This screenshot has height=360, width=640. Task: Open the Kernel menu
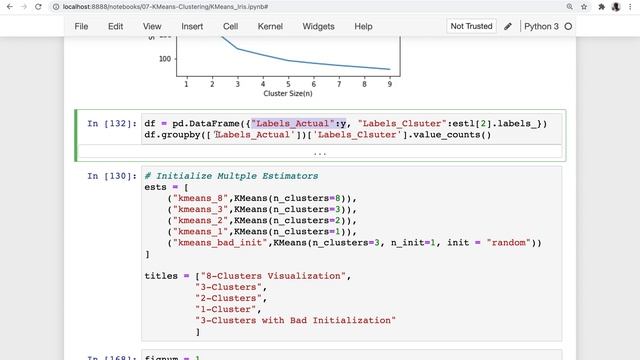(x=270, y=27)
